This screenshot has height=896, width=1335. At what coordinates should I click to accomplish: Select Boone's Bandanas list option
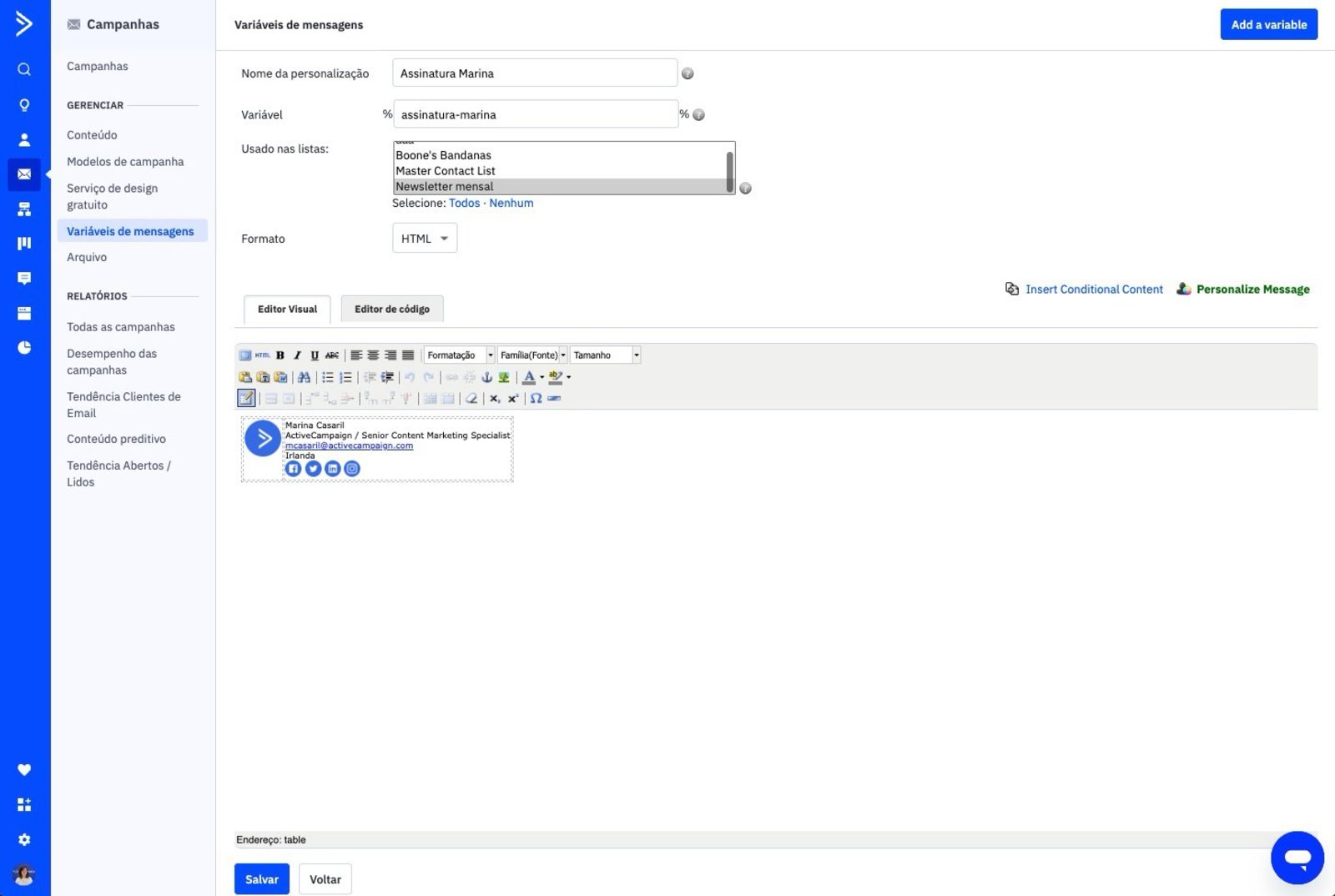(443, 154)
